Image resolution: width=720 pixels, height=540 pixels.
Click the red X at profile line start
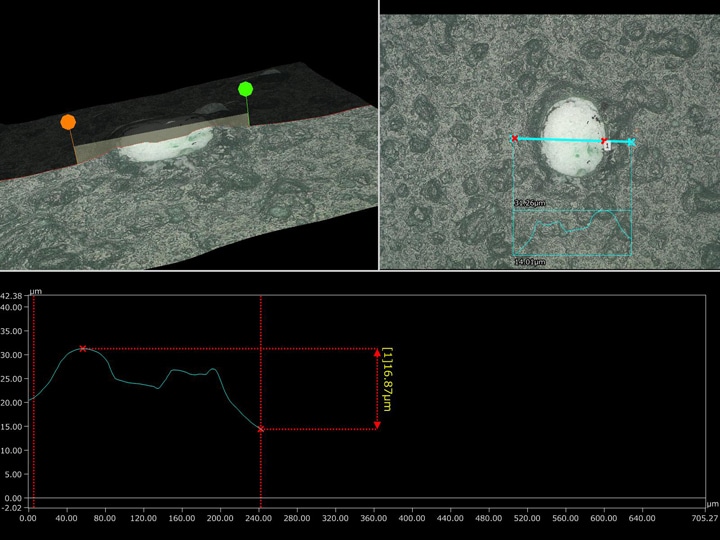[x=515, y=138]
